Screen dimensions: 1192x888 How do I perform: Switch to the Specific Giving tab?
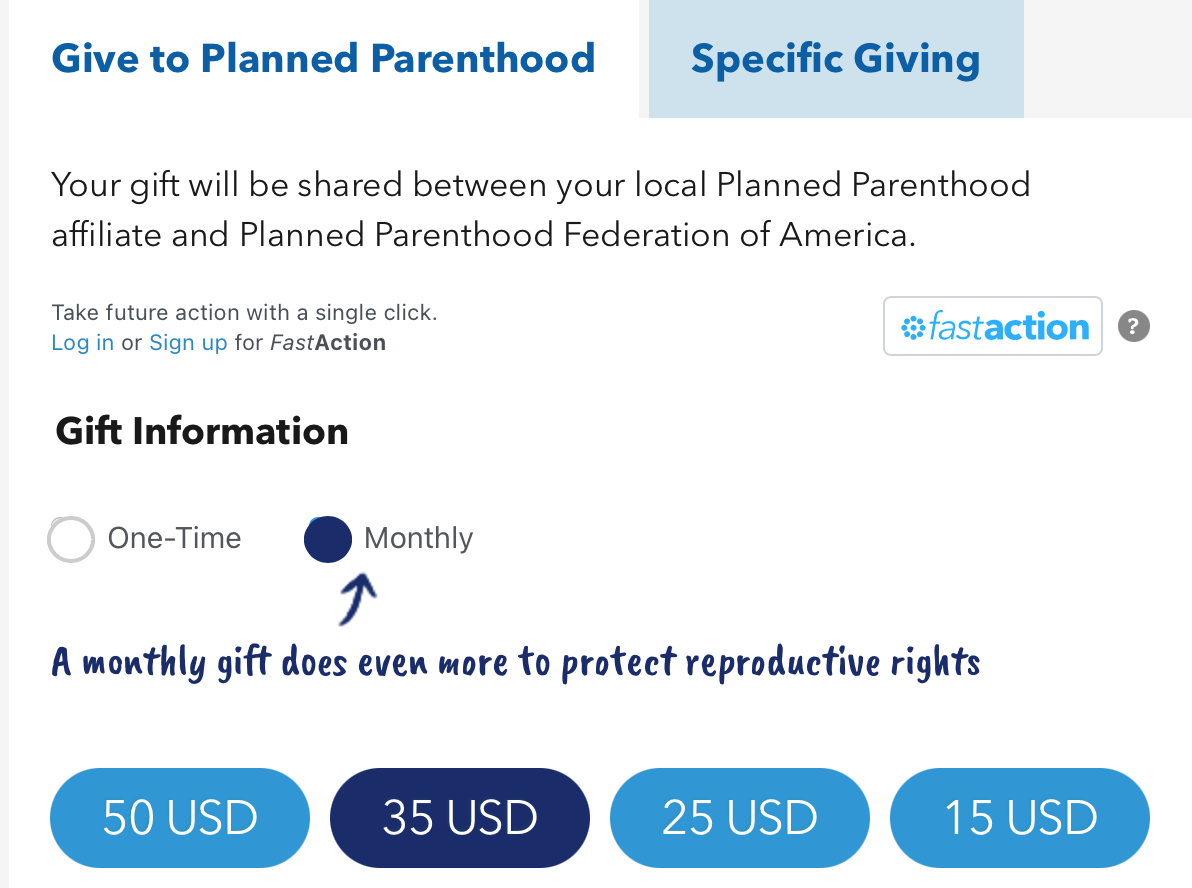tap(835, 58)
